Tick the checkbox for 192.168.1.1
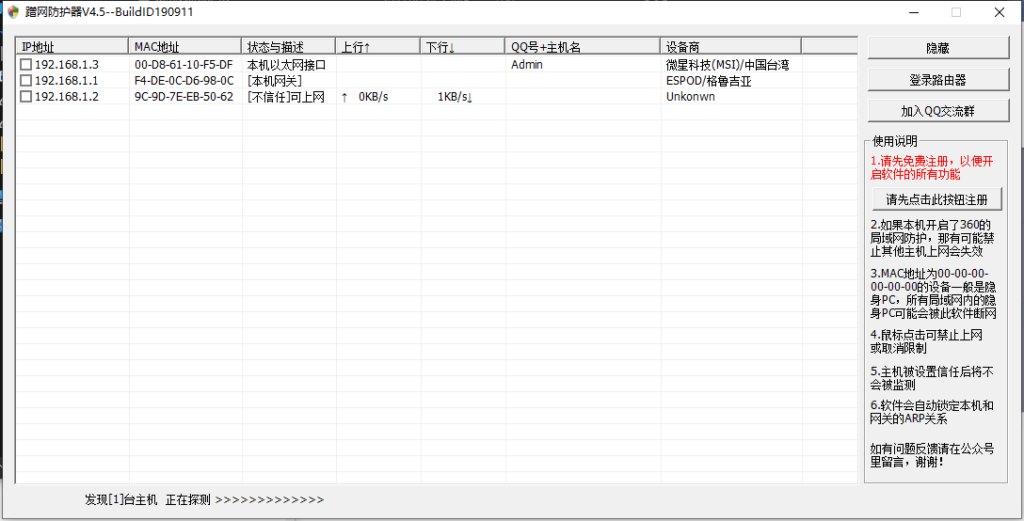Screen dimensions: 1024x521 (25, 80)
